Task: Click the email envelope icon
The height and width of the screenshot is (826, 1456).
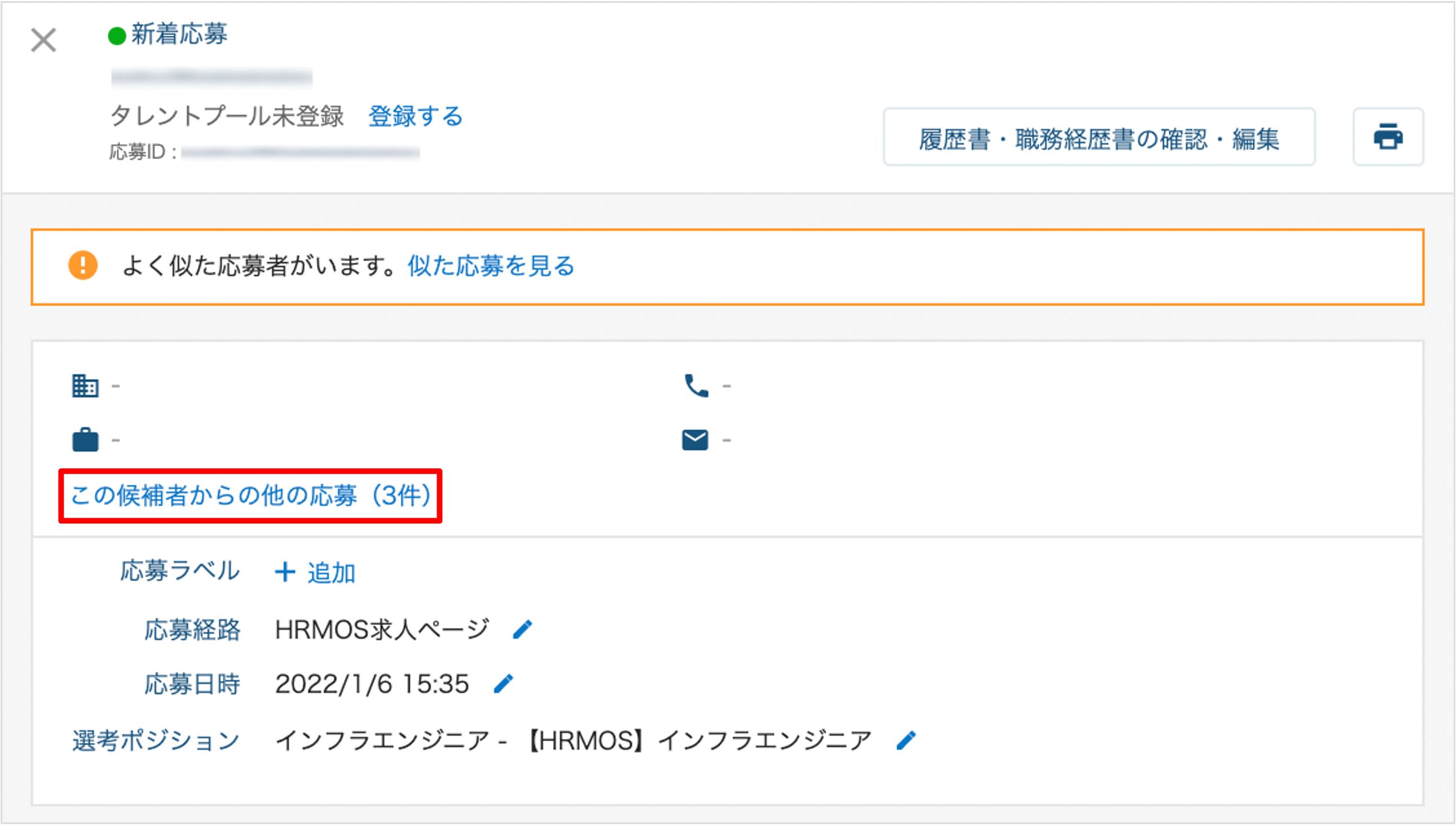Action: pos(694,439)
